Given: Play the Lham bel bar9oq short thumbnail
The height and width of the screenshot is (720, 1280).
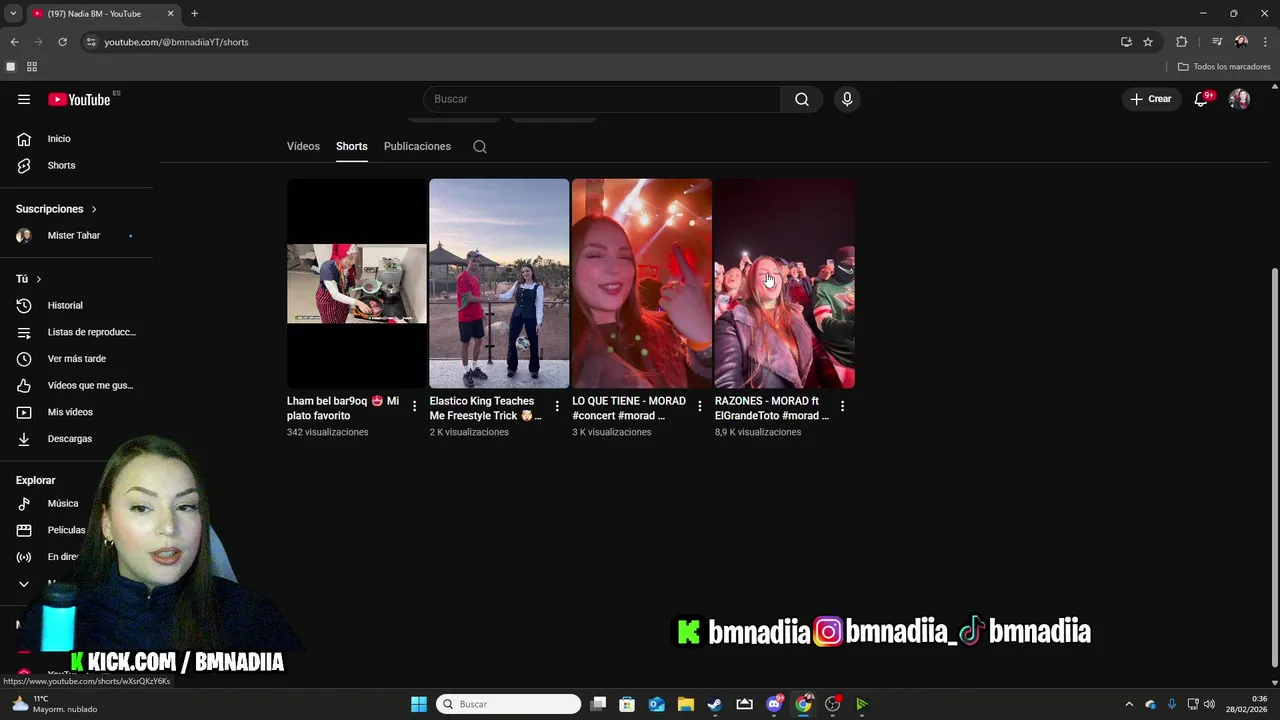Looking at the screenshot, I should 357,284.
